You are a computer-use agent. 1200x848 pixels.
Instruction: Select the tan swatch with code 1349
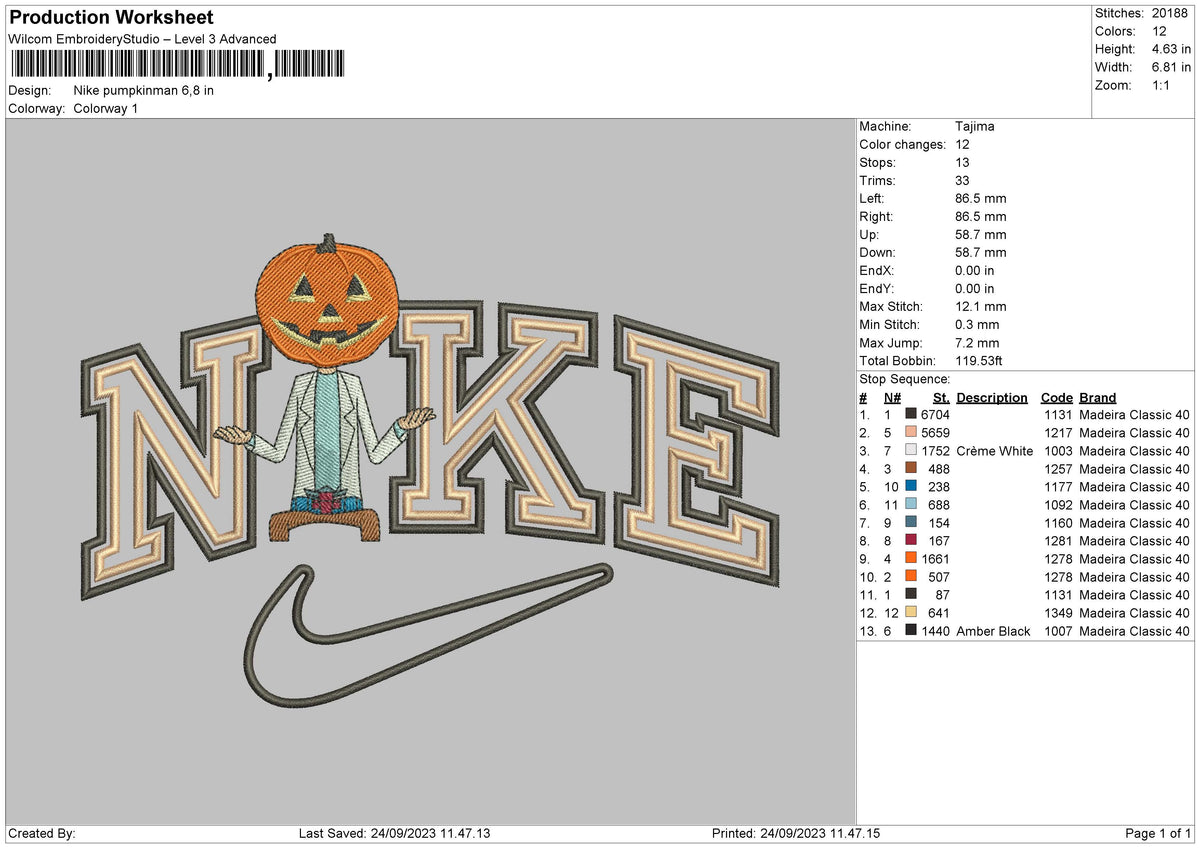pyautogui.click(x=911, y=612)
